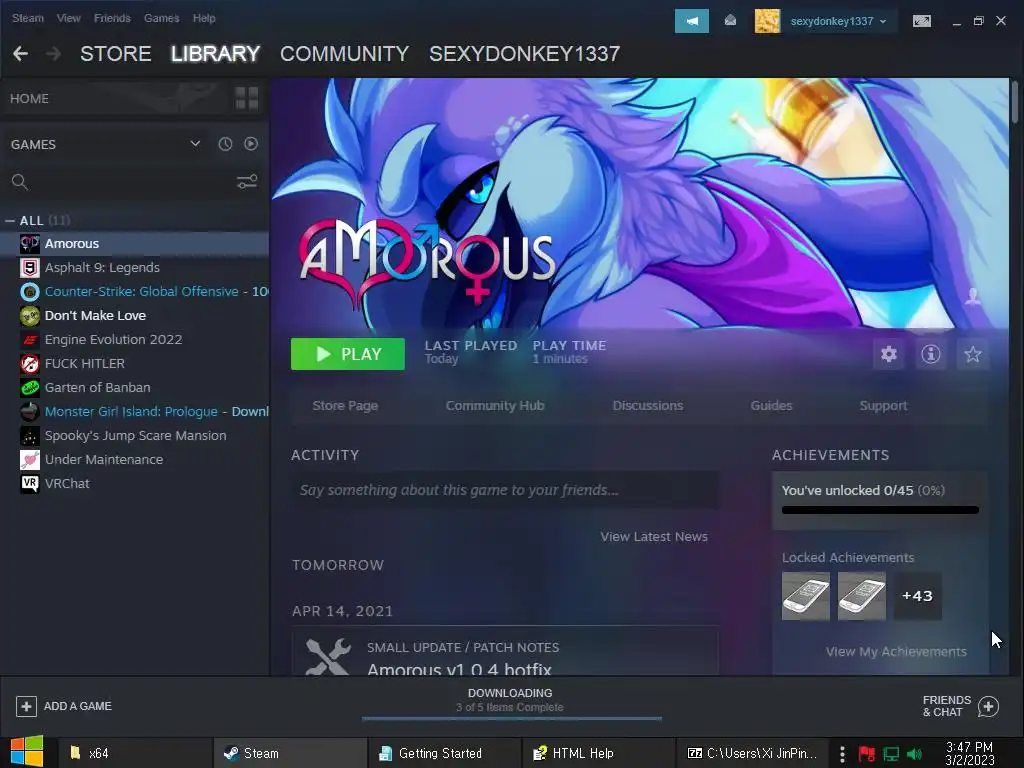Select Spooky's Jump Scare Mansion
This screenshot has height=768, width=1024.
click(x=135, y=436)
